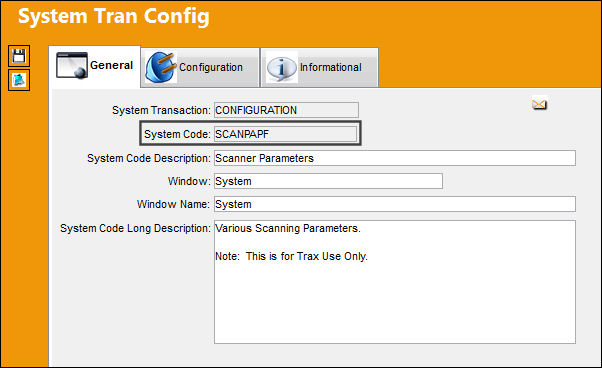Click the System Code Long Description label

point(135,228)
